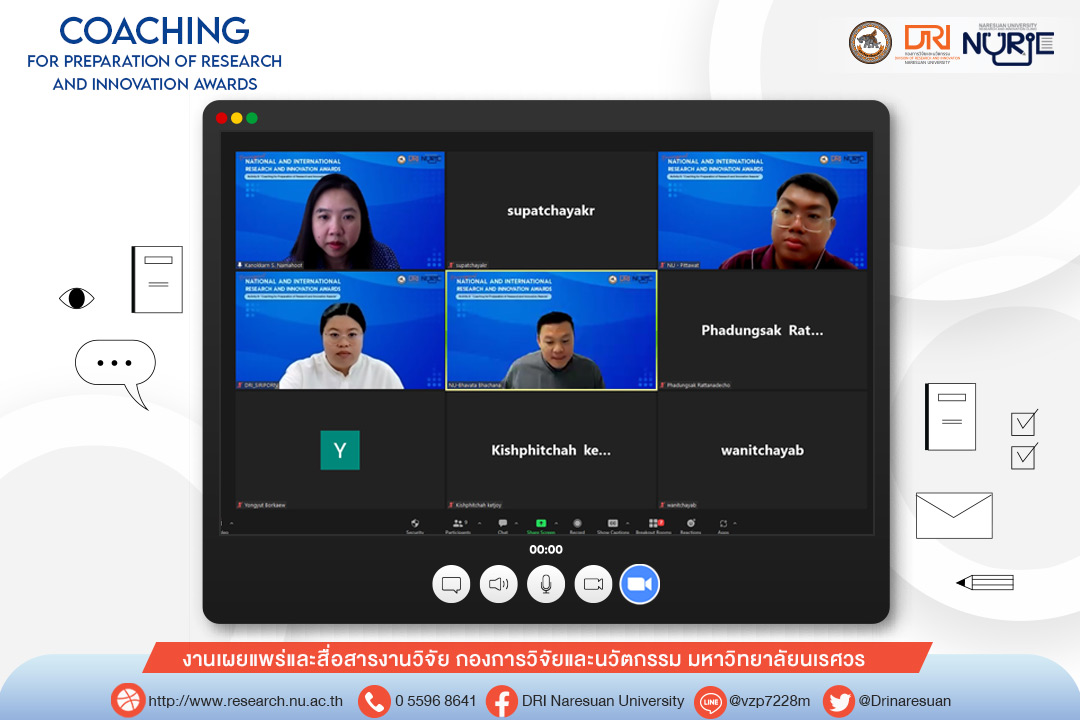Toggle the round microphone button
Viewport: 1080px width, 720px height.
click(x=546, y=584)
